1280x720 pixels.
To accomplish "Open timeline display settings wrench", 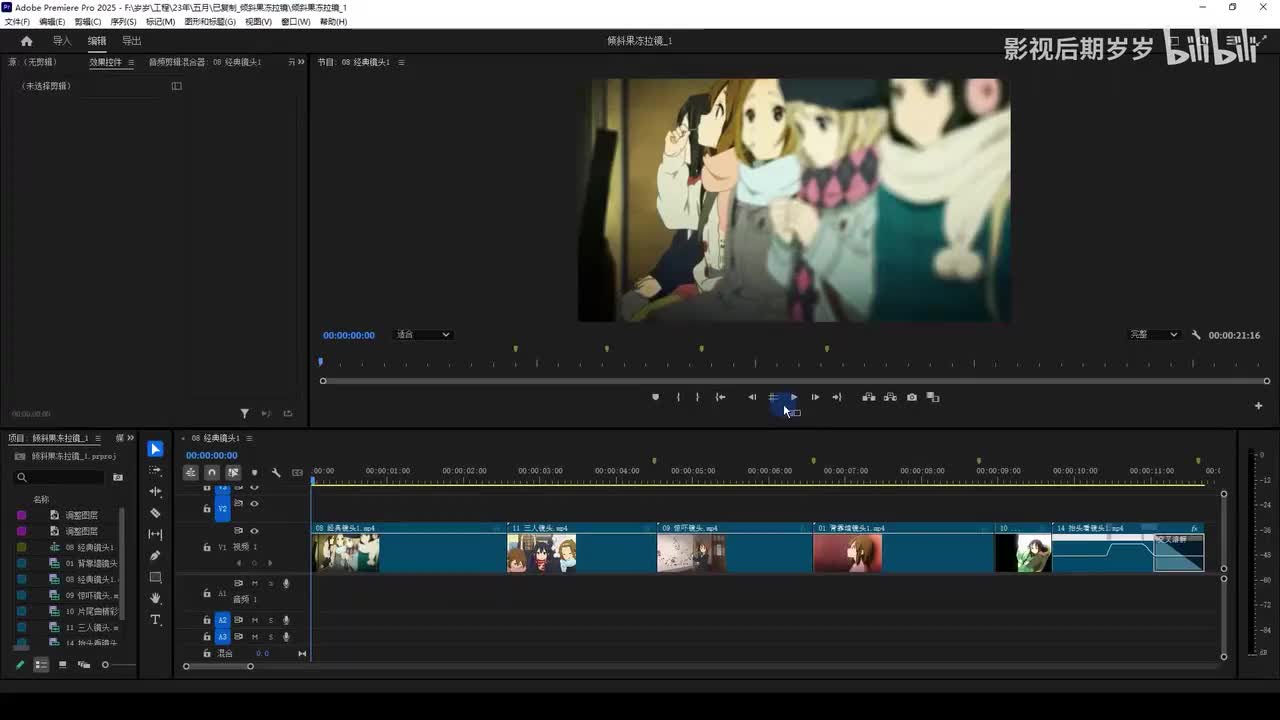I will click(276, 473).
